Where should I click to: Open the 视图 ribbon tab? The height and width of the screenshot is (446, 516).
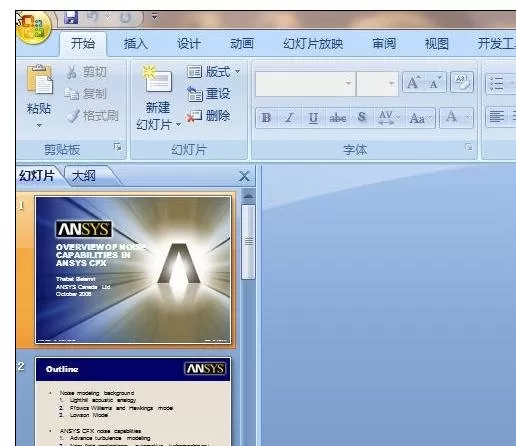click(437, 44)
